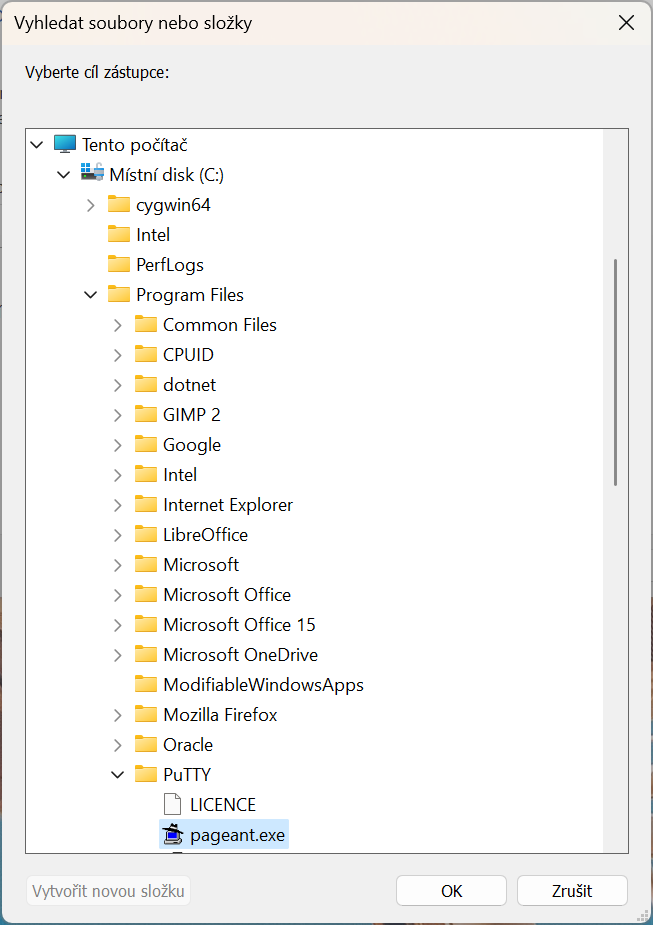Image resolution: width=653 pixels, height=925 pixels.
Task: Select the pageant.exe file name
Action: [x=237, y=835]
